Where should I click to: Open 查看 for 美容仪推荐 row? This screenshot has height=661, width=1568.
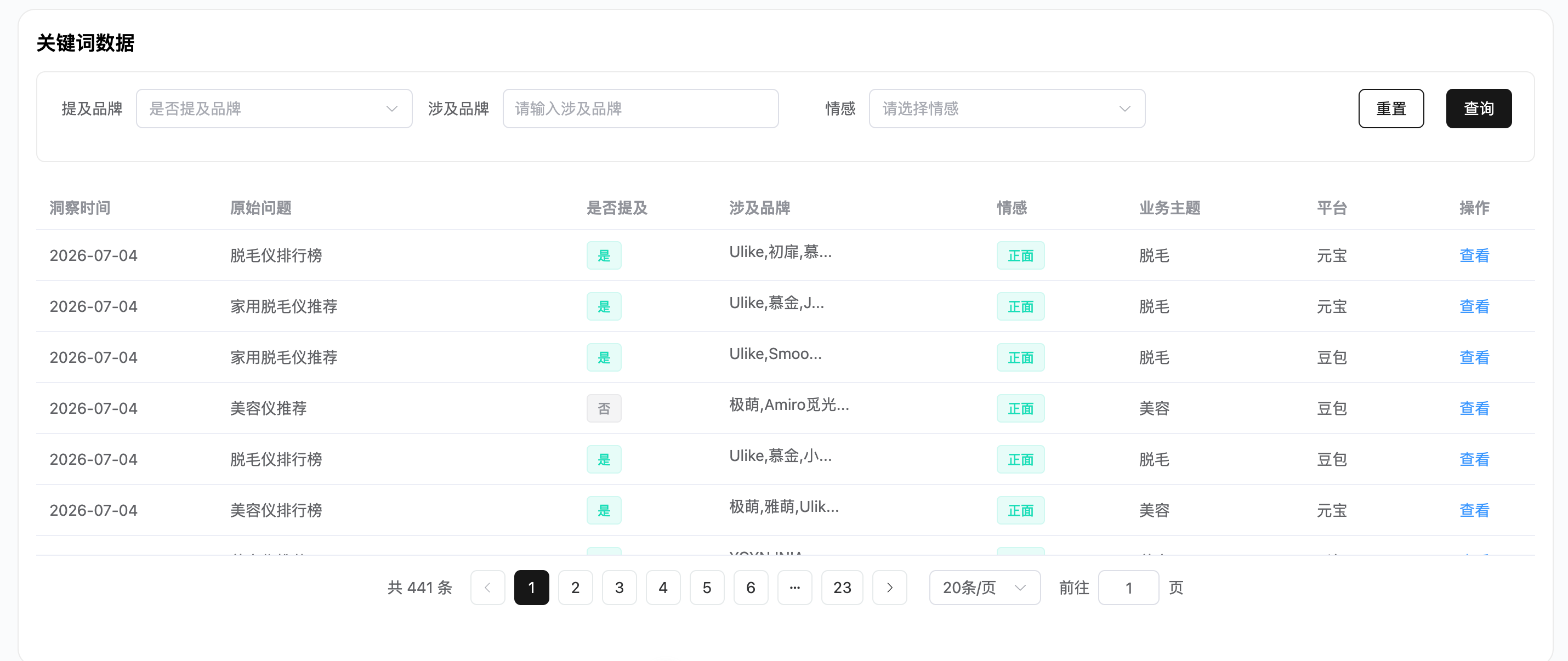click(1474, 408)
